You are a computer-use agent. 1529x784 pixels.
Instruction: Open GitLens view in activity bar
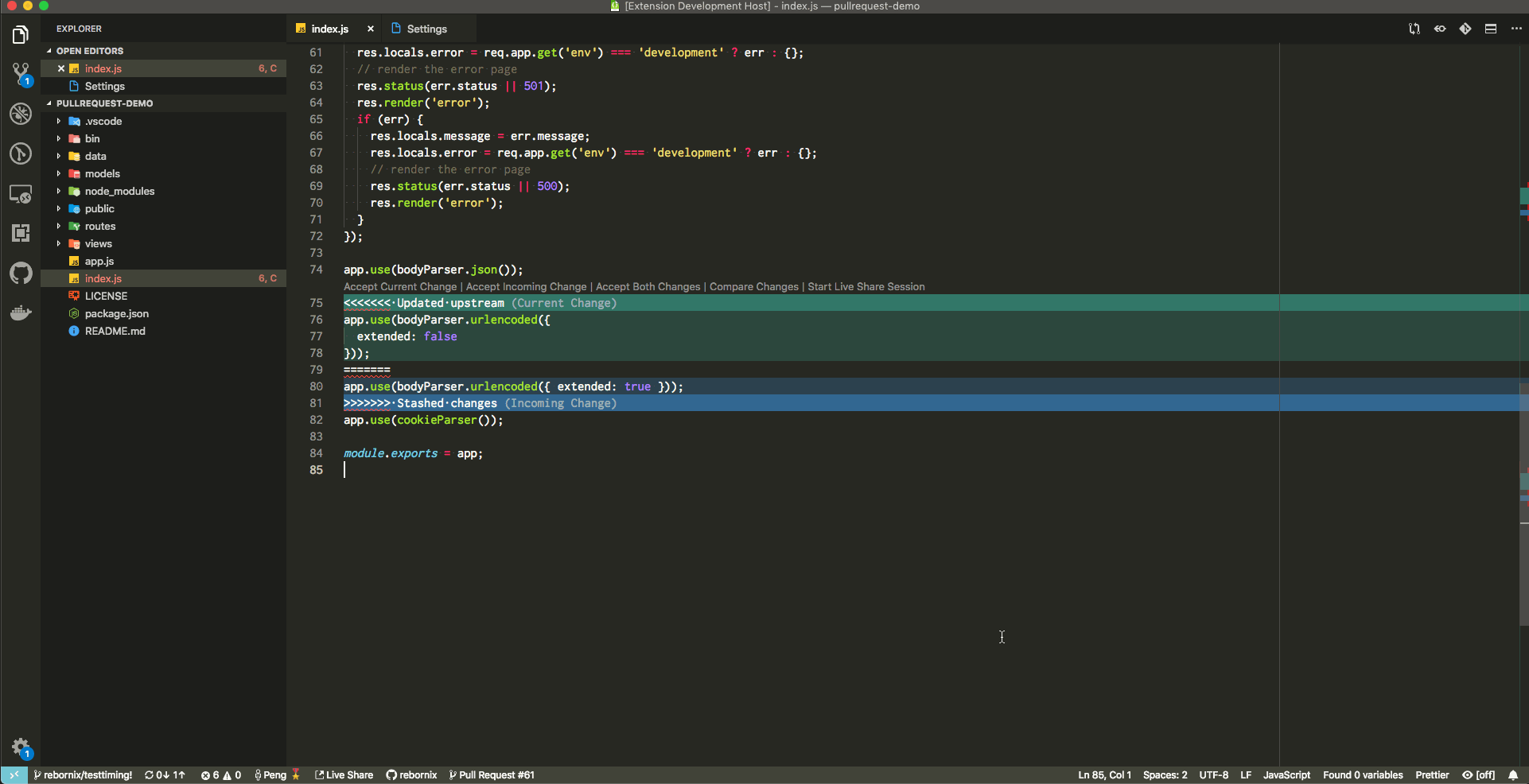pos(21,153)
